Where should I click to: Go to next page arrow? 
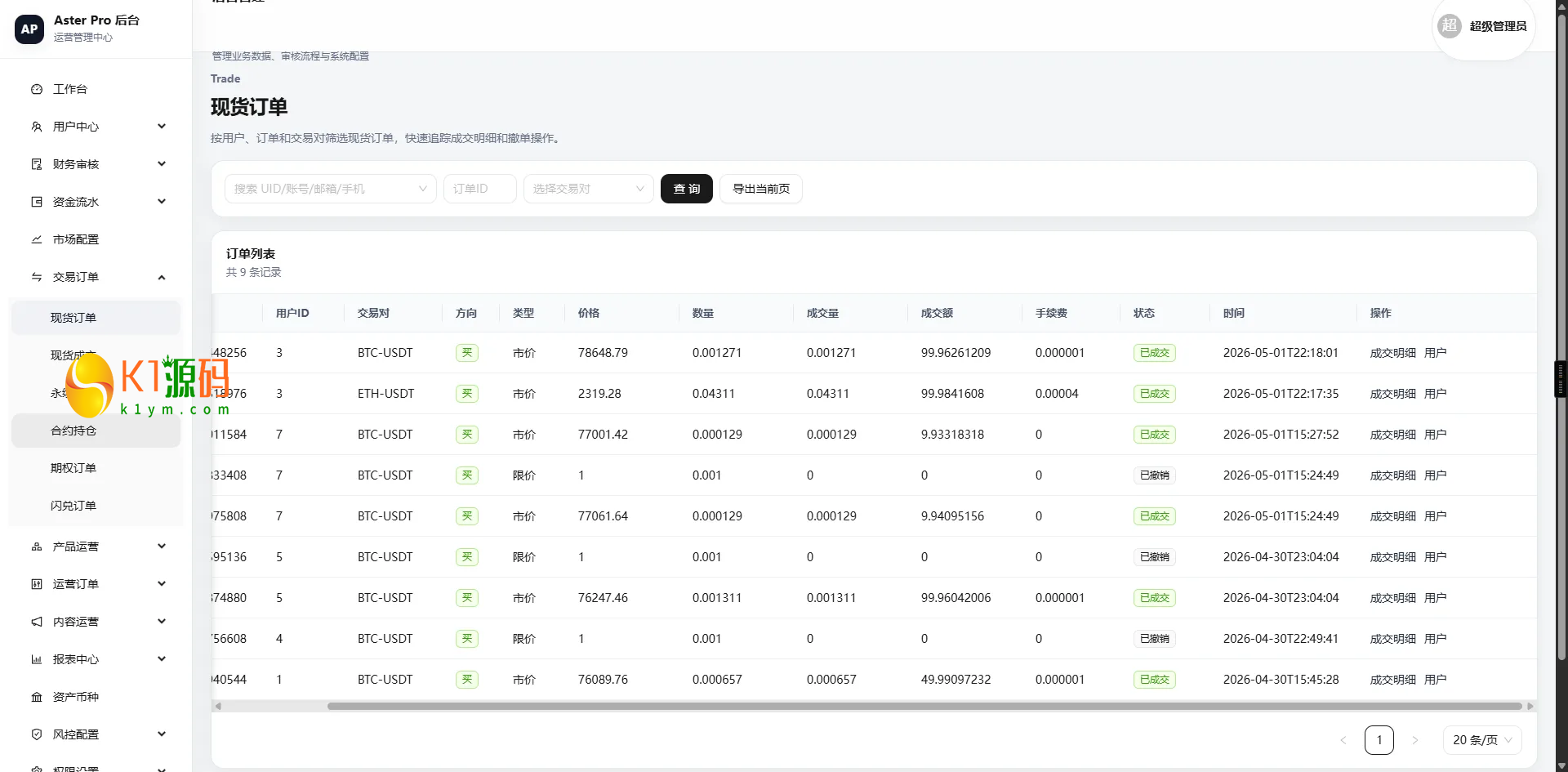[x=1415, y=740]
